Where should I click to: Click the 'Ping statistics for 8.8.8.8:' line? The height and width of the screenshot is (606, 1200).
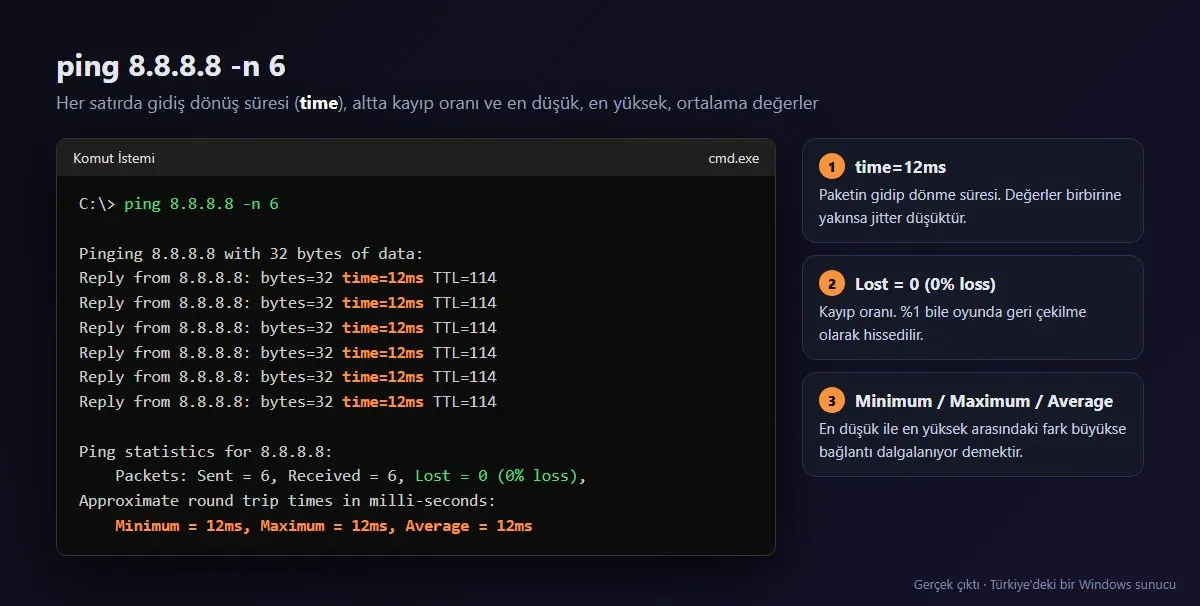(206, 452)
